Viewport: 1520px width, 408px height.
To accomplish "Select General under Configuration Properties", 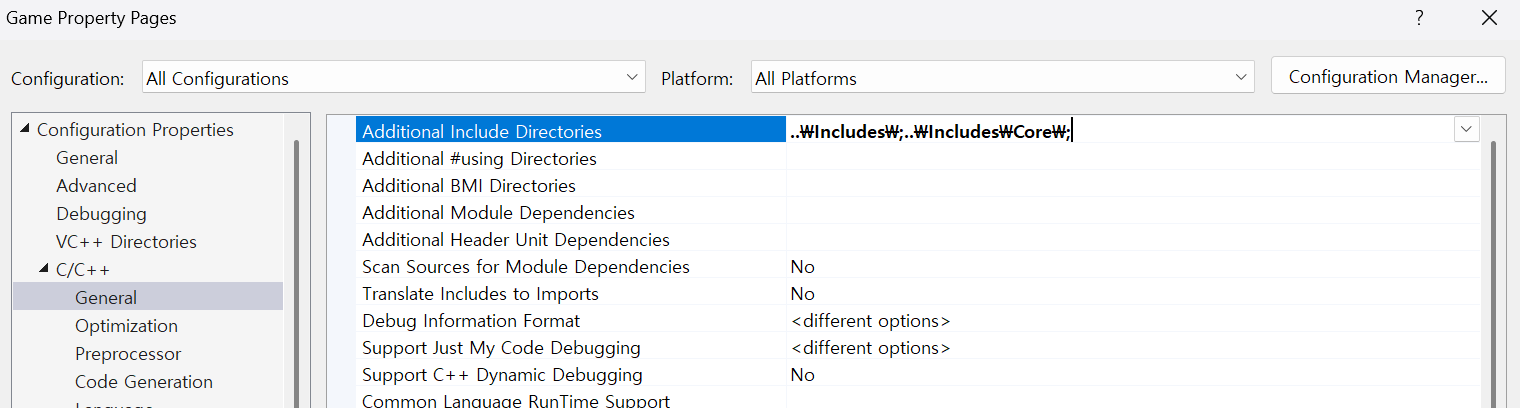I will 87,158.
